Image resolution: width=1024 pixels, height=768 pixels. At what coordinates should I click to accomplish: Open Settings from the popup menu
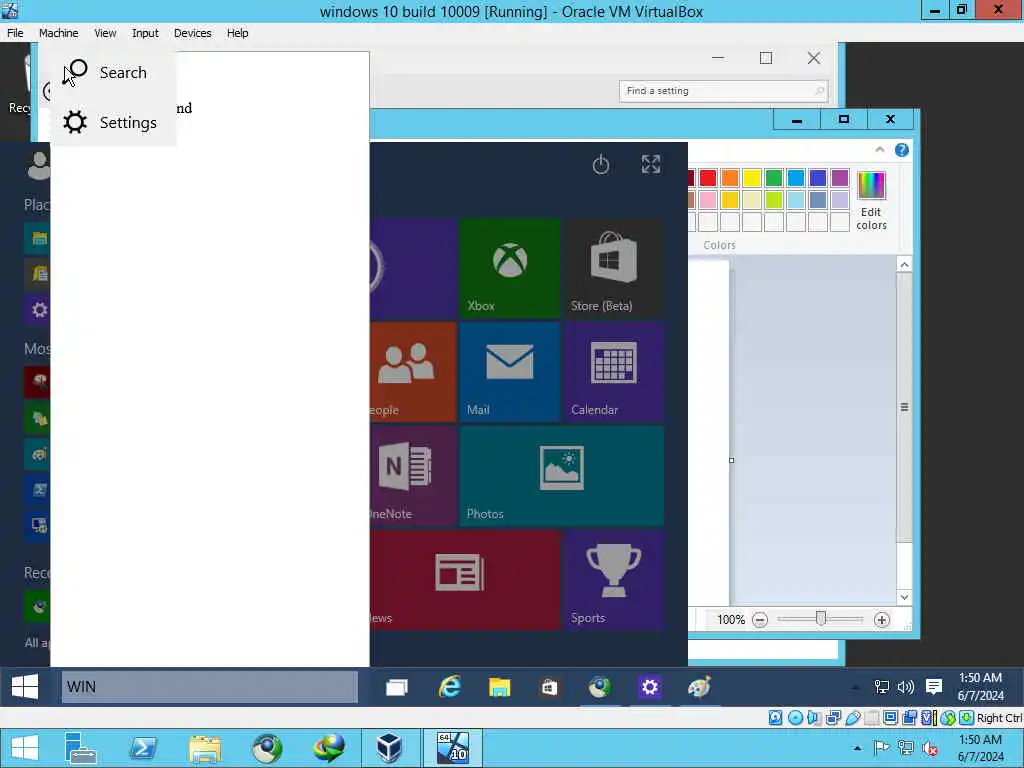112,122
